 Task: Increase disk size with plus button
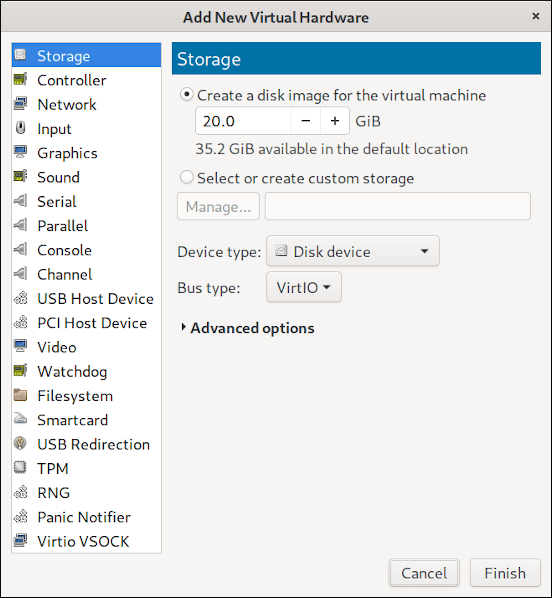(x=335, y=121)
